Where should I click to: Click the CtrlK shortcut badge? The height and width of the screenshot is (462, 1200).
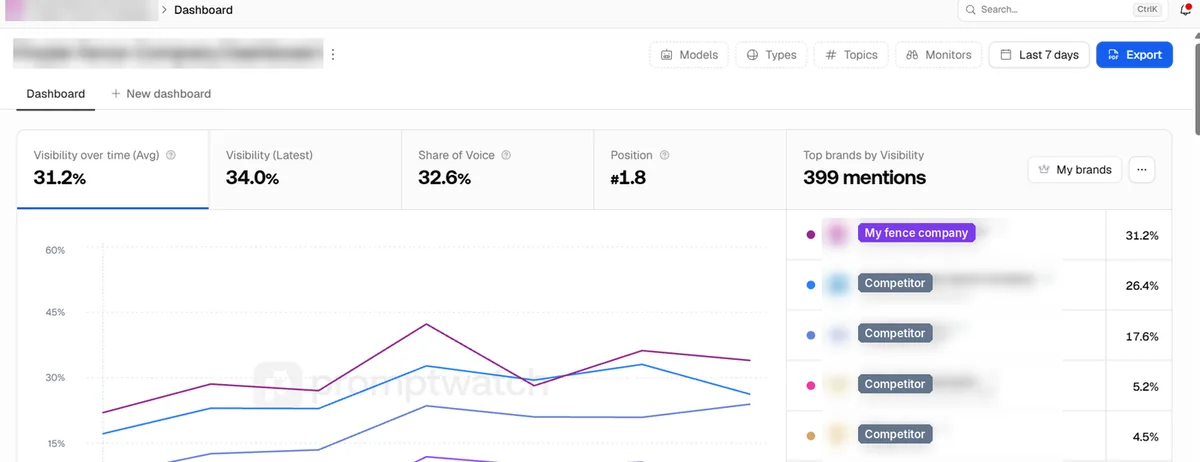tap(1146, 9)
